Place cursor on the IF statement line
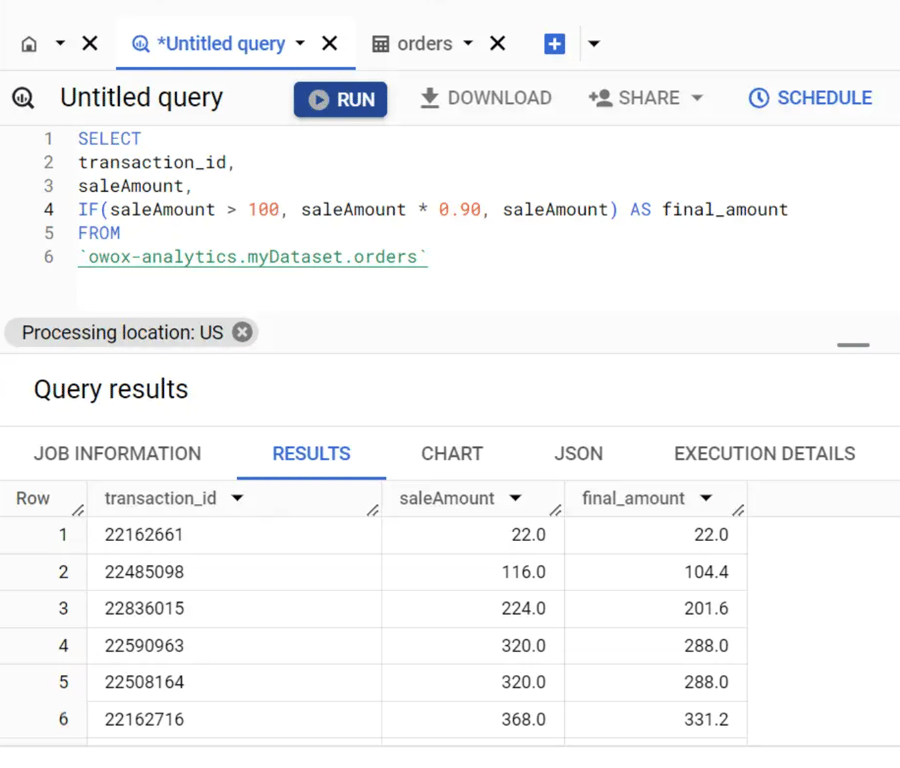The height and width of the screenshot is (768, 900). 433,210
